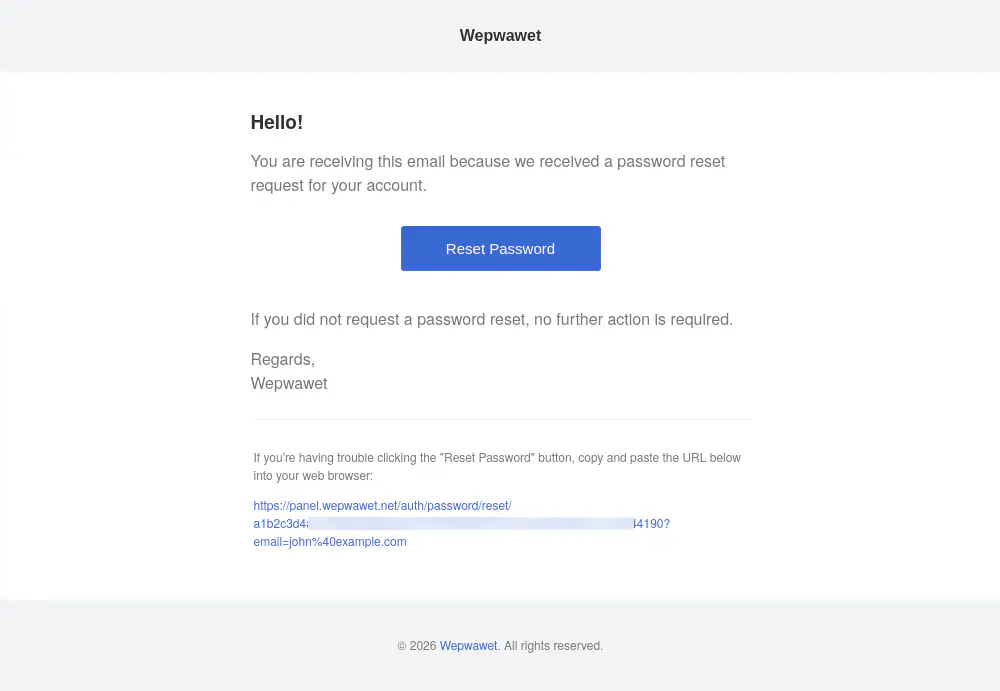
Task: Click the Wepwawet title in the header
Action: (500, 36)
